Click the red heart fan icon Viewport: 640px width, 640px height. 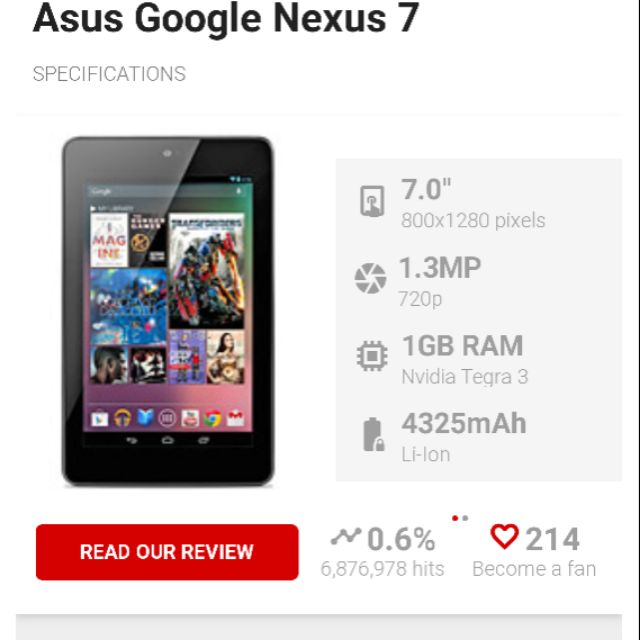tap(504, 536)
